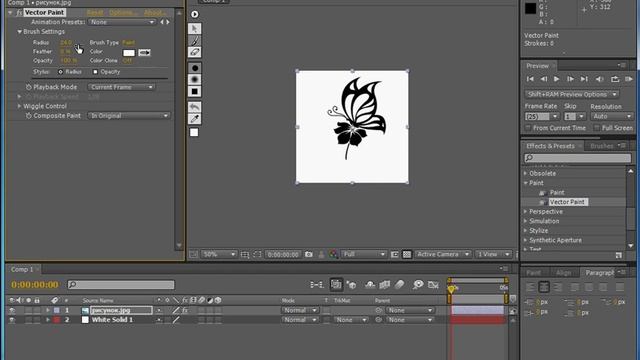The width and height of the screenshot is (640, 360).
Task: Click timeline search field
Action: 121,284
